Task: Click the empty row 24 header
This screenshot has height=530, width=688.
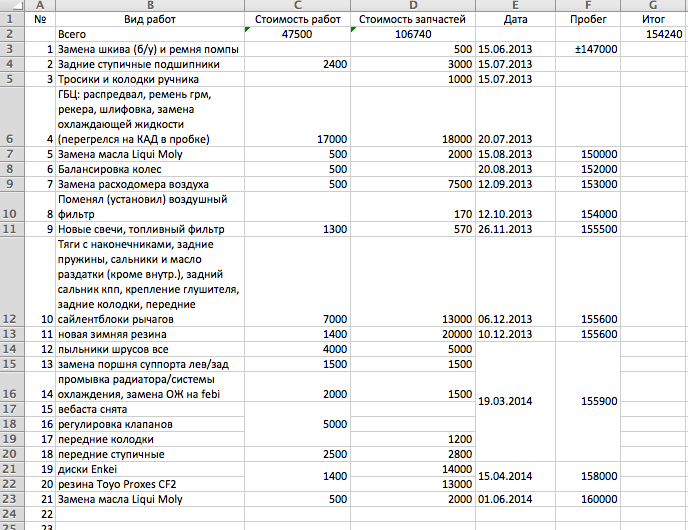Action: click(10, 513)
